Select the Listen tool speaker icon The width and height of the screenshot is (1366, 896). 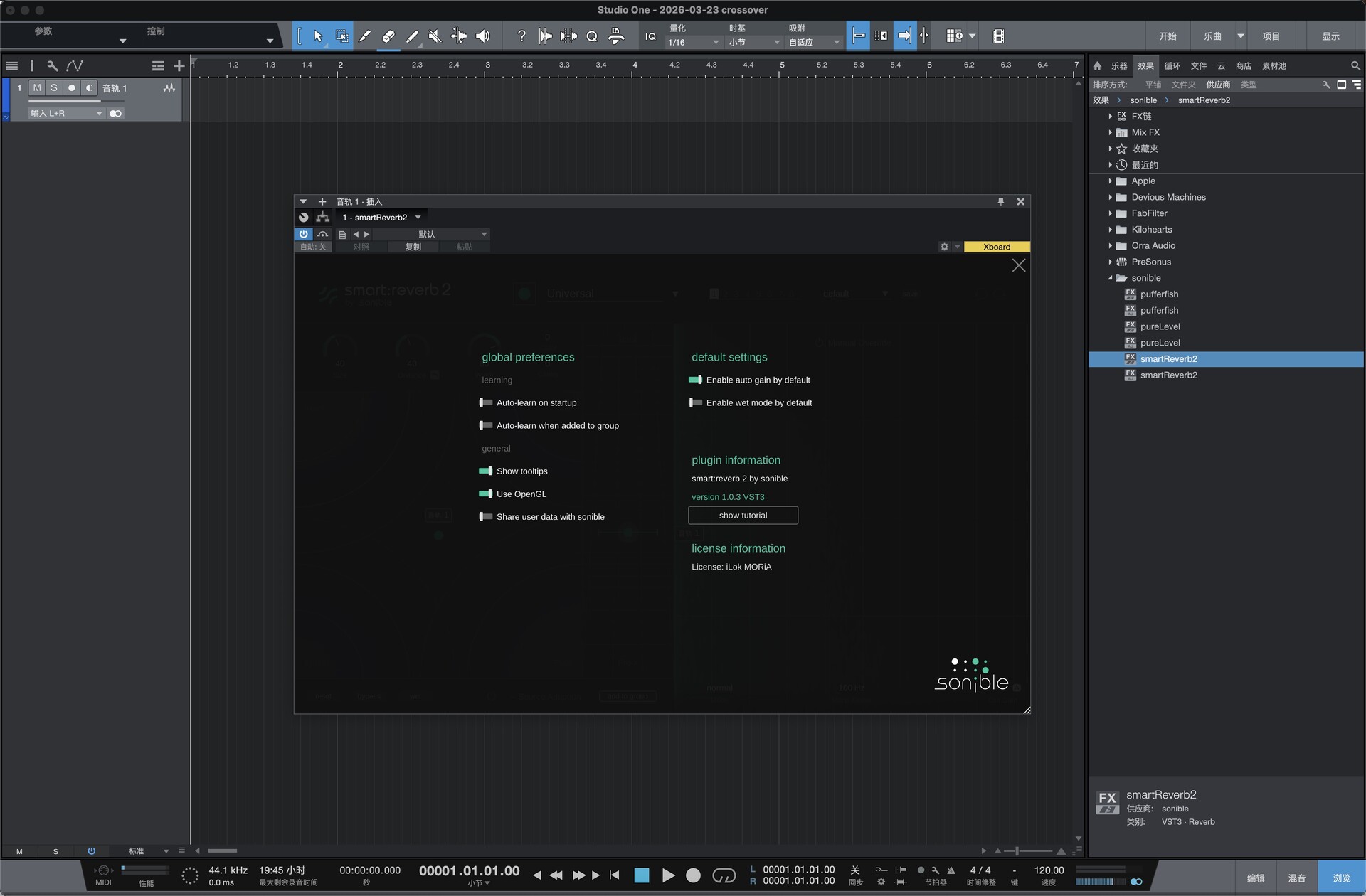(x=483, y=36)
